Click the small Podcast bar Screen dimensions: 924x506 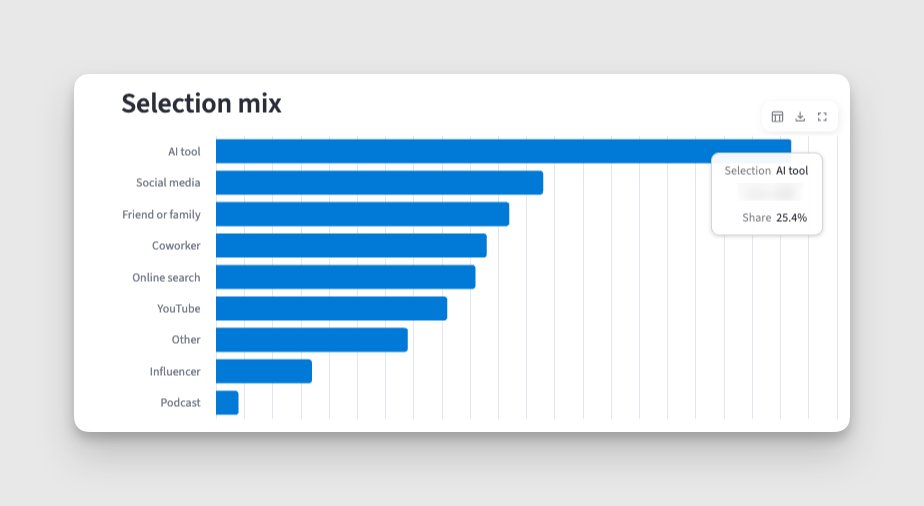tap(227, 403)
